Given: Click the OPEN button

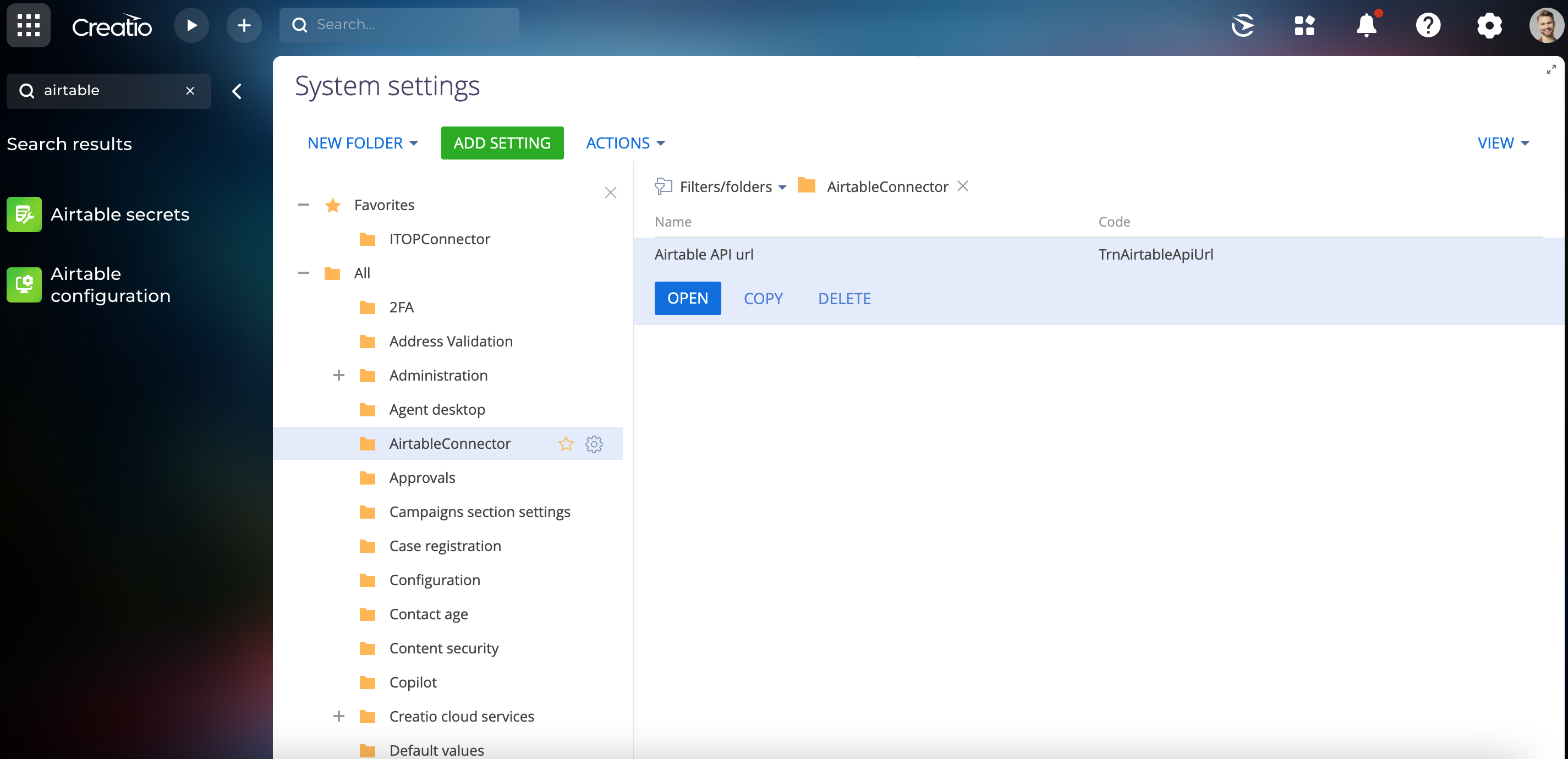Looking at the screenshot, I should (687, 298).
